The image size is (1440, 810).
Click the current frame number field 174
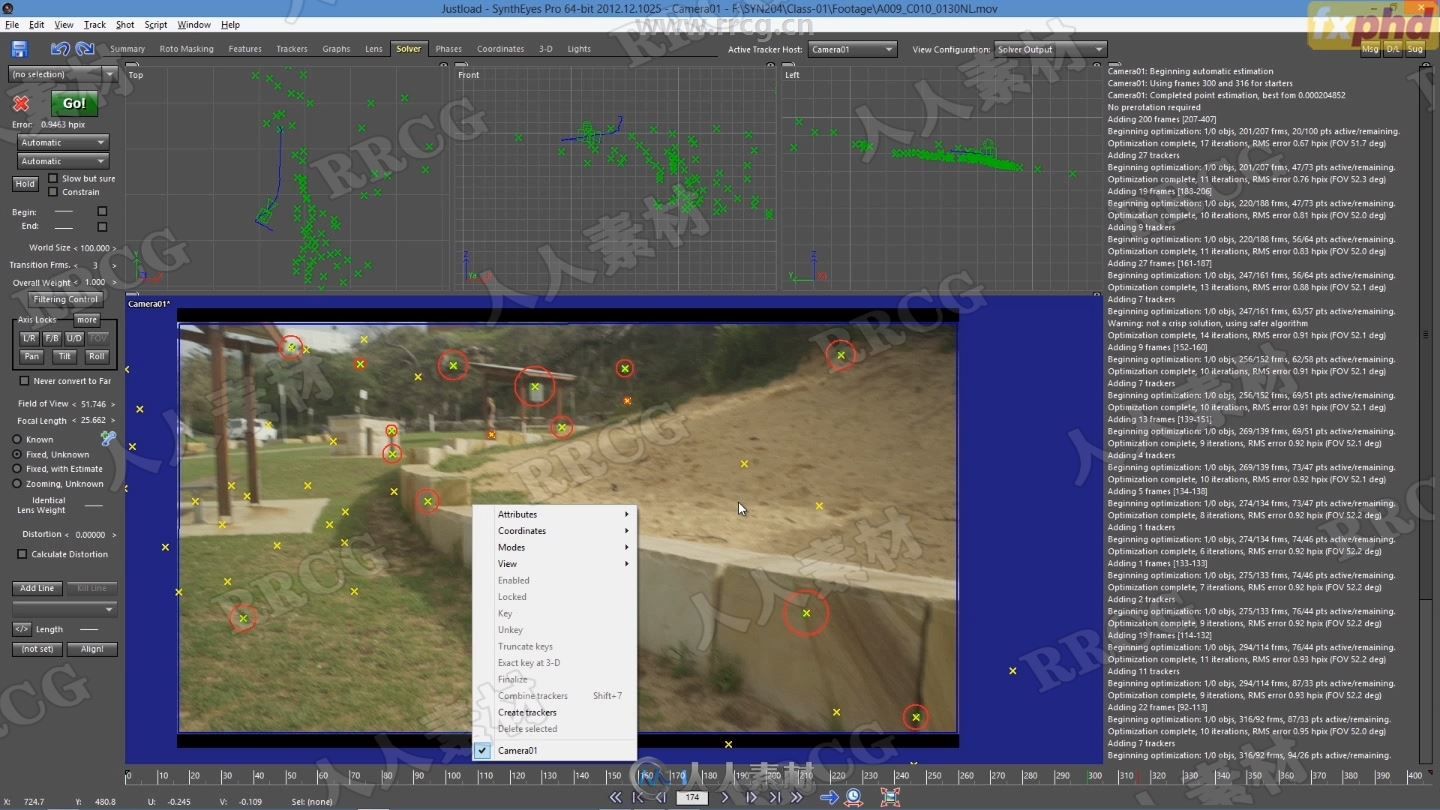[692, 797]
